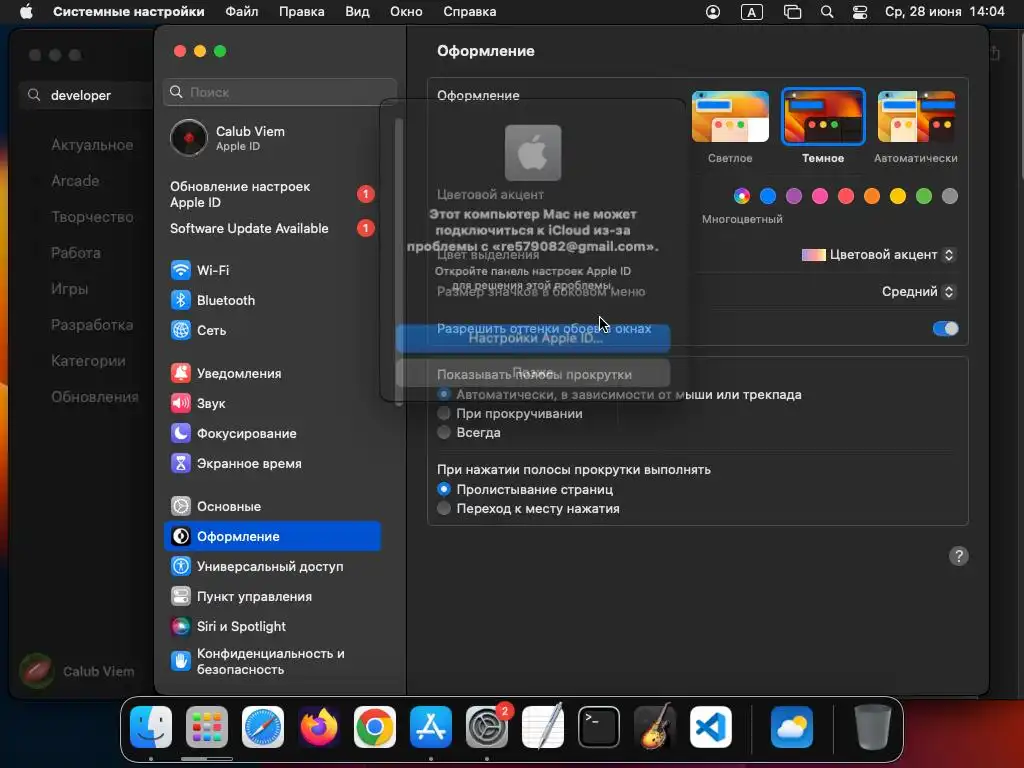Choose orange accent color
Screen dimensions: 1024x768
(872, 196)
